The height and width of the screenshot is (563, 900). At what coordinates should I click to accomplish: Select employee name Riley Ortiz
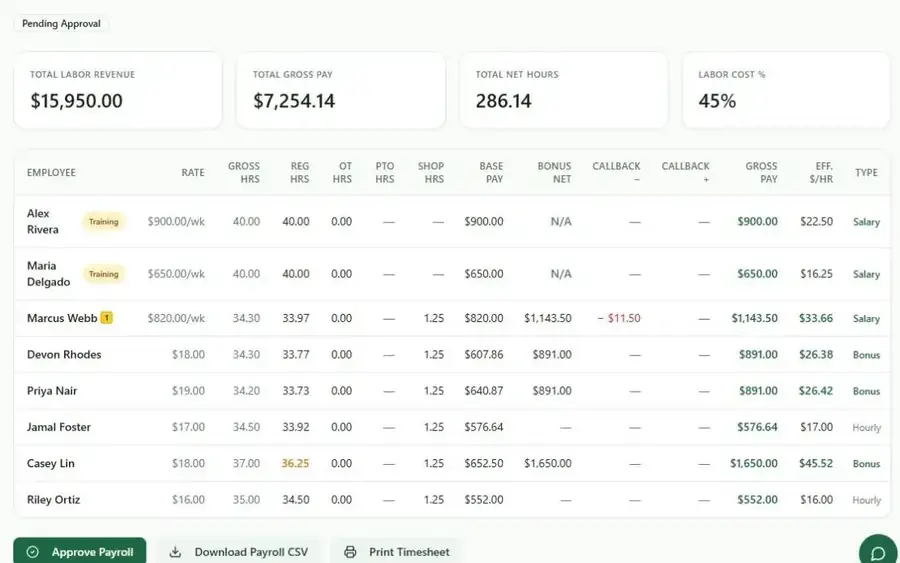[53, 499]
